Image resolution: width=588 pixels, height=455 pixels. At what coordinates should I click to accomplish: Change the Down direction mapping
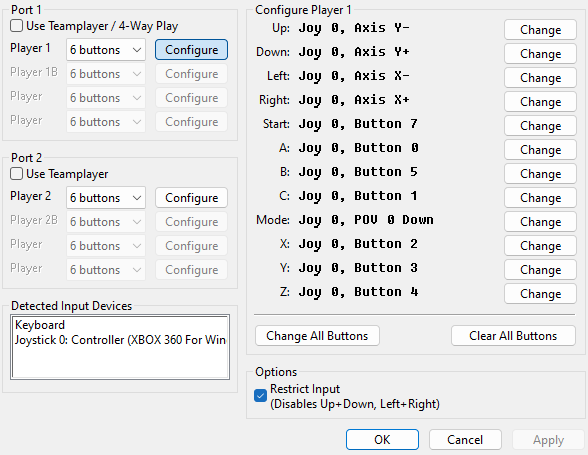(540, 54)
